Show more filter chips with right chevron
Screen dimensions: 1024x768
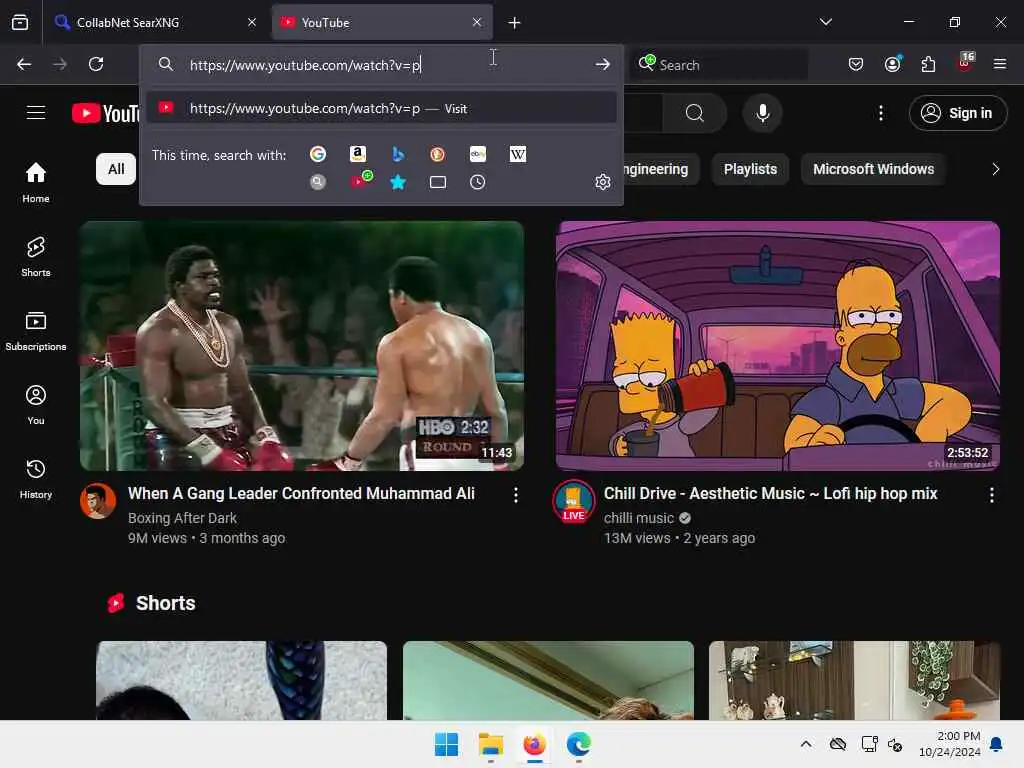tap(995, 169)
